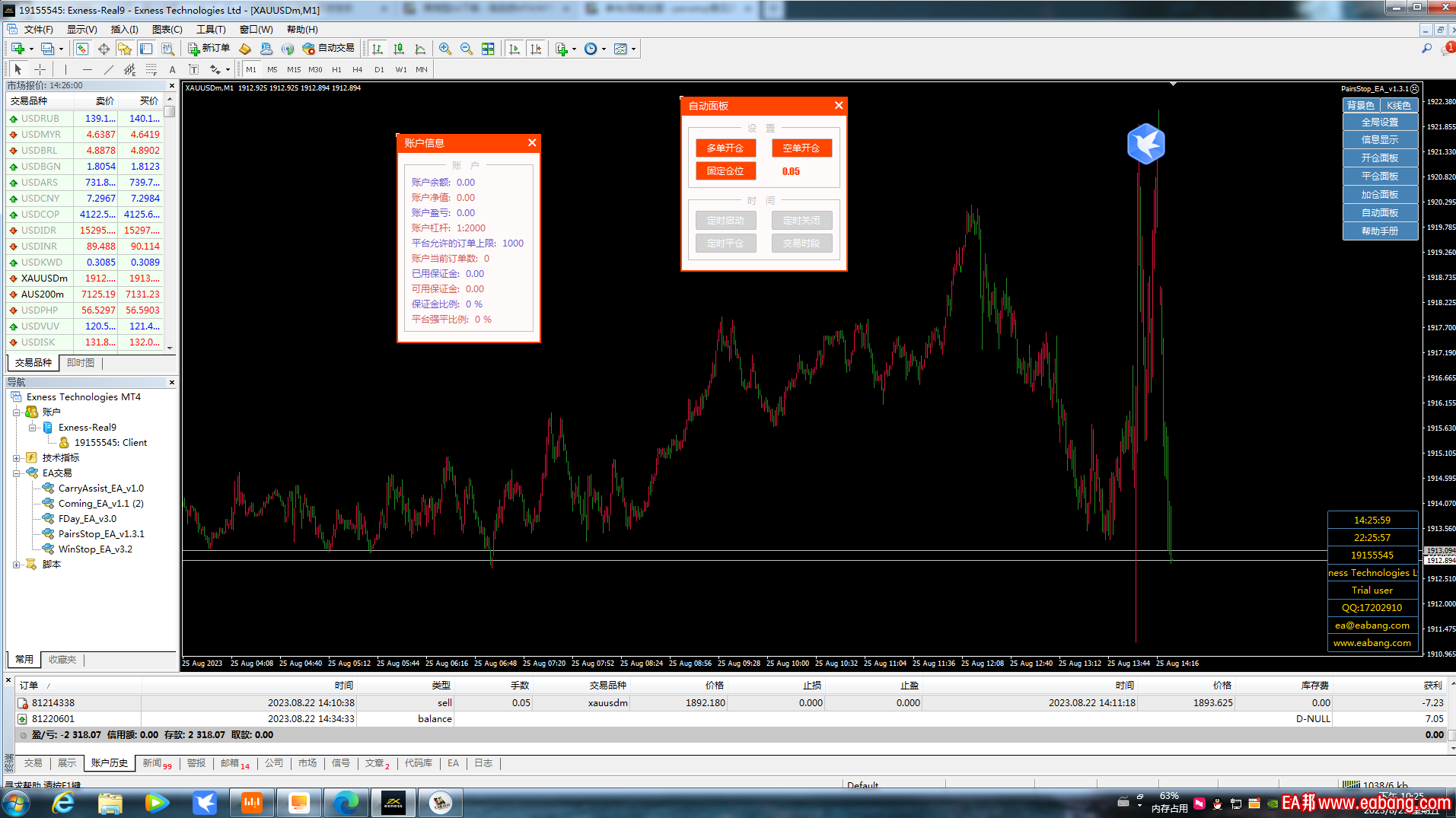The image size is (1456, 818).
Task: Open the profiles icon in the toolbar
Action: coord(47,49)
